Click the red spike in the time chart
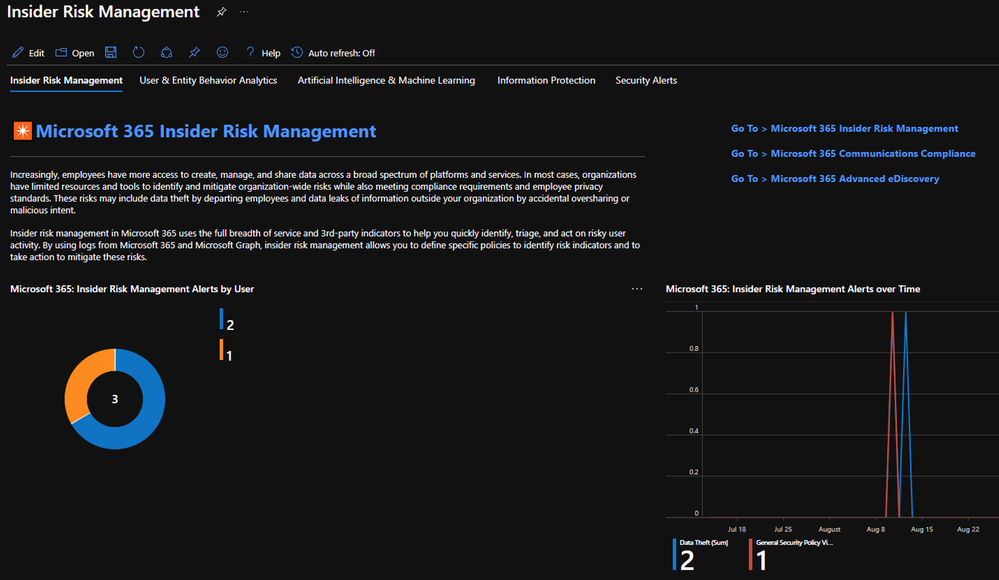The image size is (999, 580). tap(893, 414)
